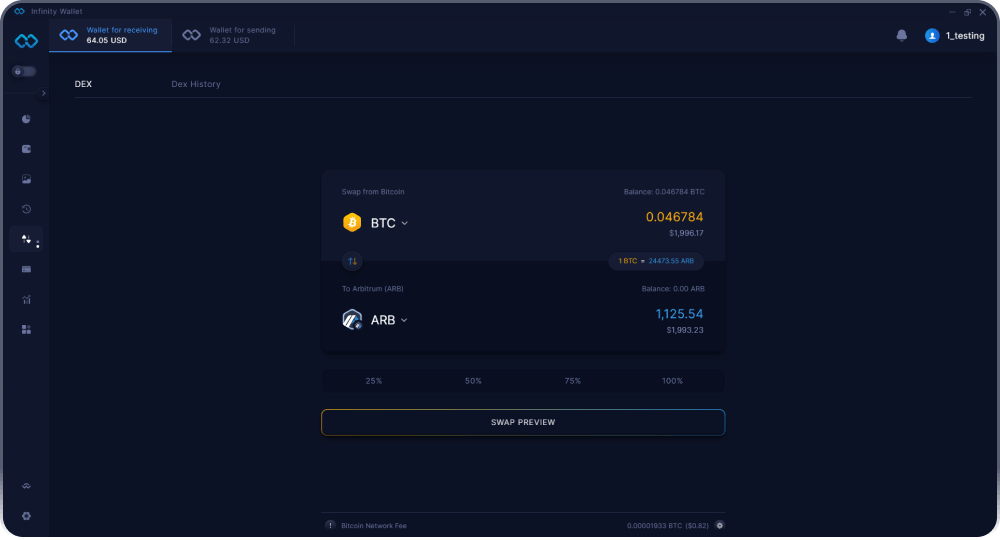1000x540 pixels.
Task: Open the wallet icon in sidebar
Action: tap(26, 149)
